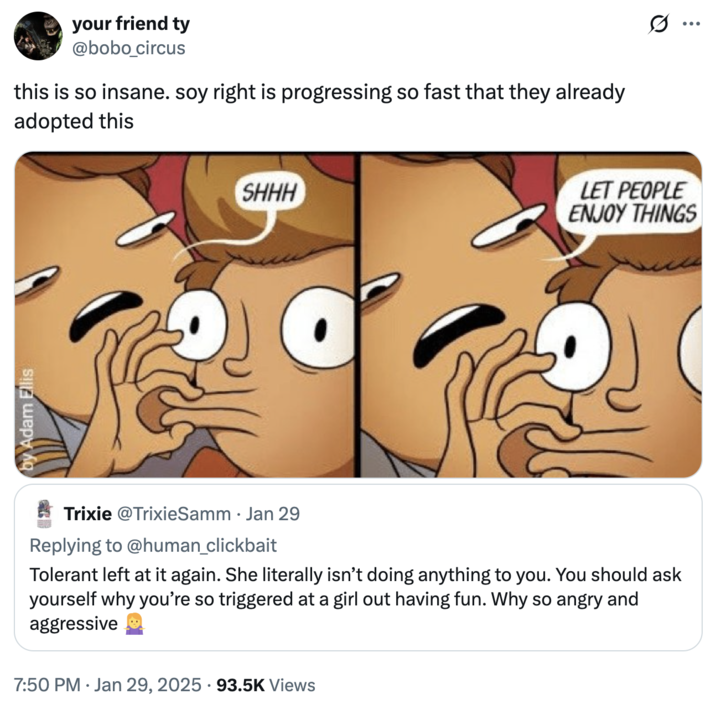The image size is (716, 715).
Task: Click the facepalm emoji in quoted tweet
Action: coord(132,622)
